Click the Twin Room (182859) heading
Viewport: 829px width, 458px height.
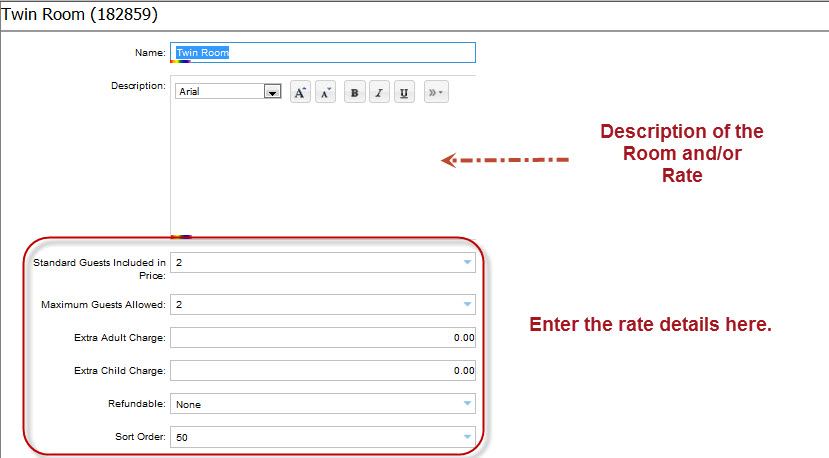(x=80, y=15)
